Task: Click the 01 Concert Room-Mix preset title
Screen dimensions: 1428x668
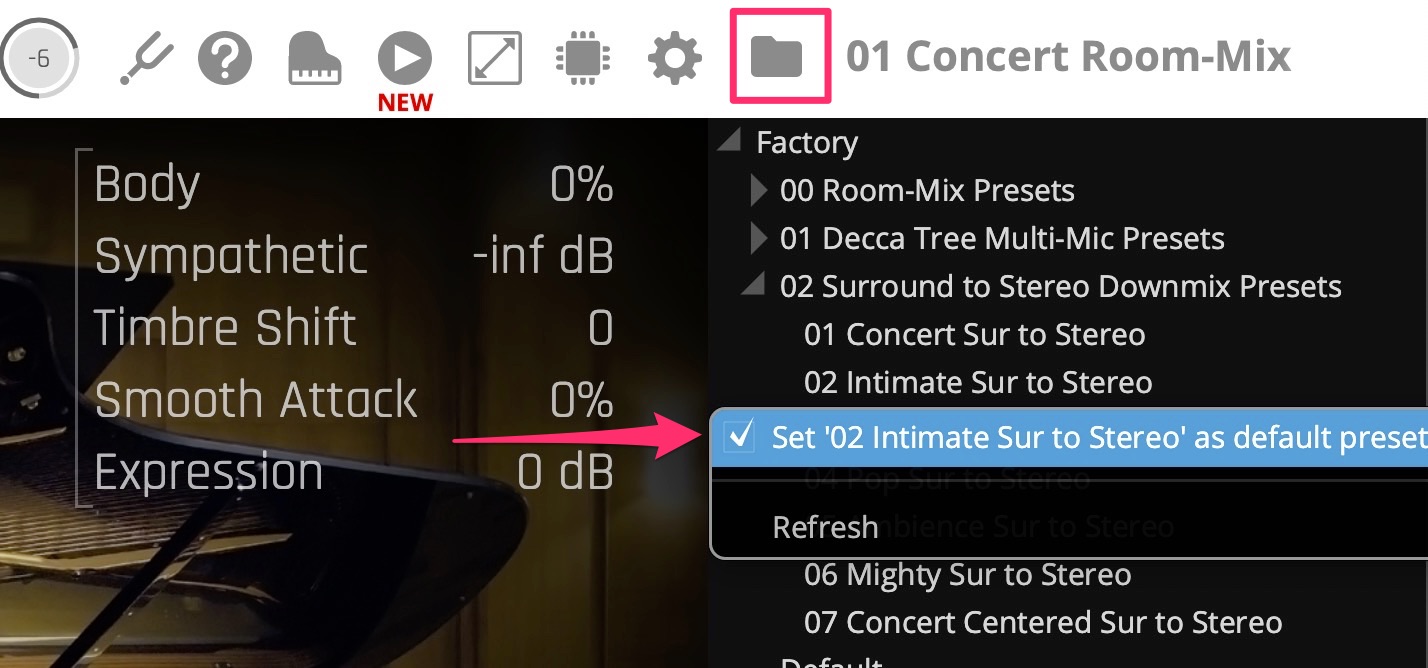Action: point(1068,57)
